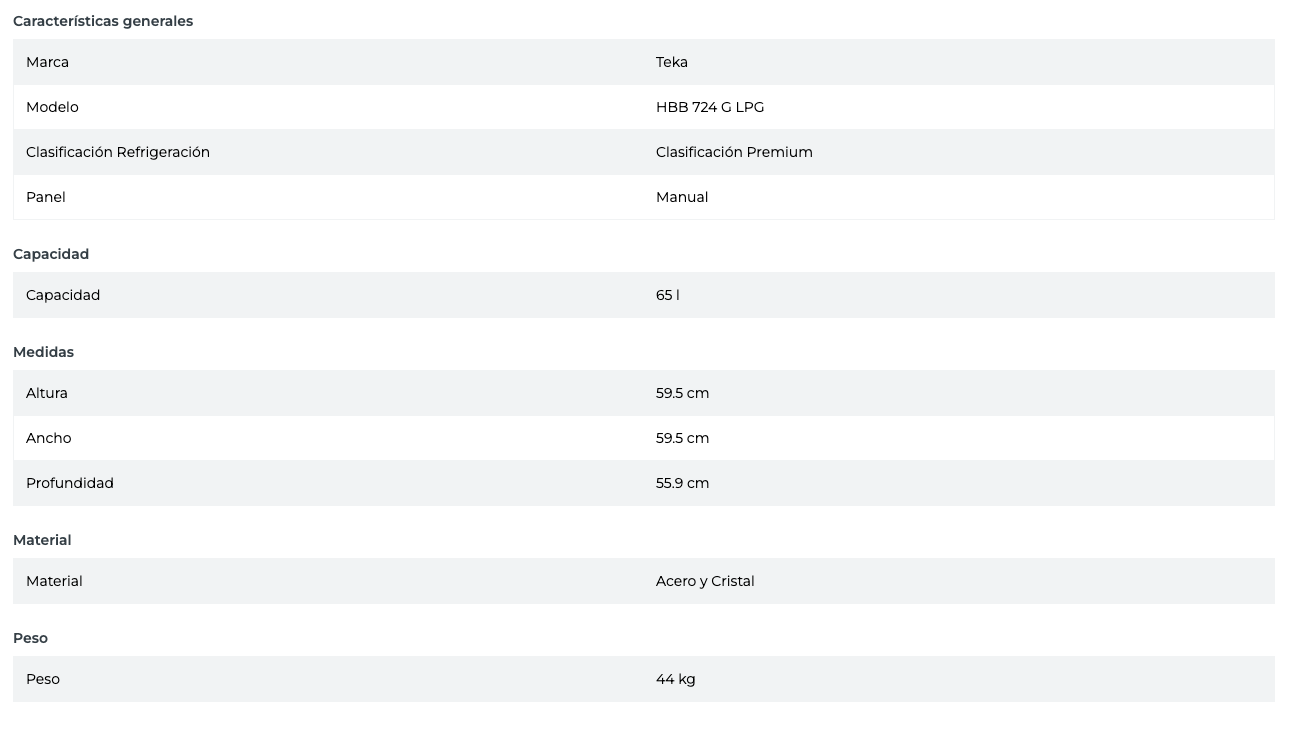Screen dimensions: 1294x729
Task: Click the Modelo row label
Action: 52,107
